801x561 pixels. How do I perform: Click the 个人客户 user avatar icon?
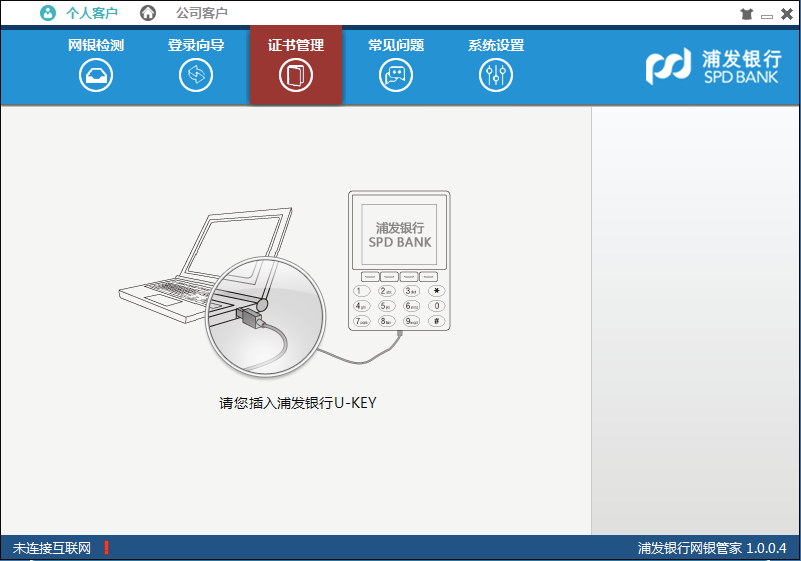(48, 13)
